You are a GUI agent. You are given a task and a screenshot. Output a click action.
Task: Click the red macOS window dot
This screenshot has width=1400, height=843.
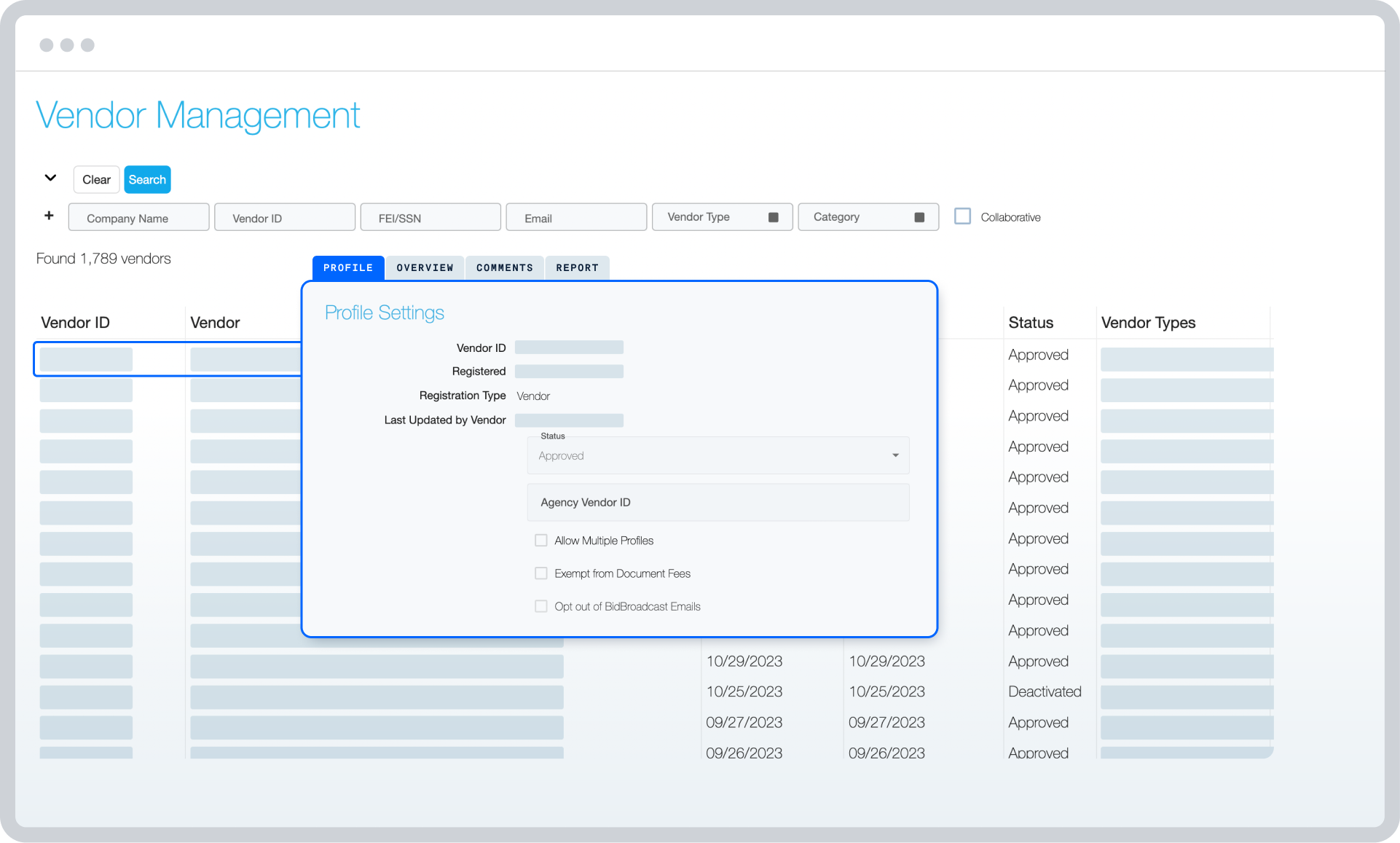point(47,44)
